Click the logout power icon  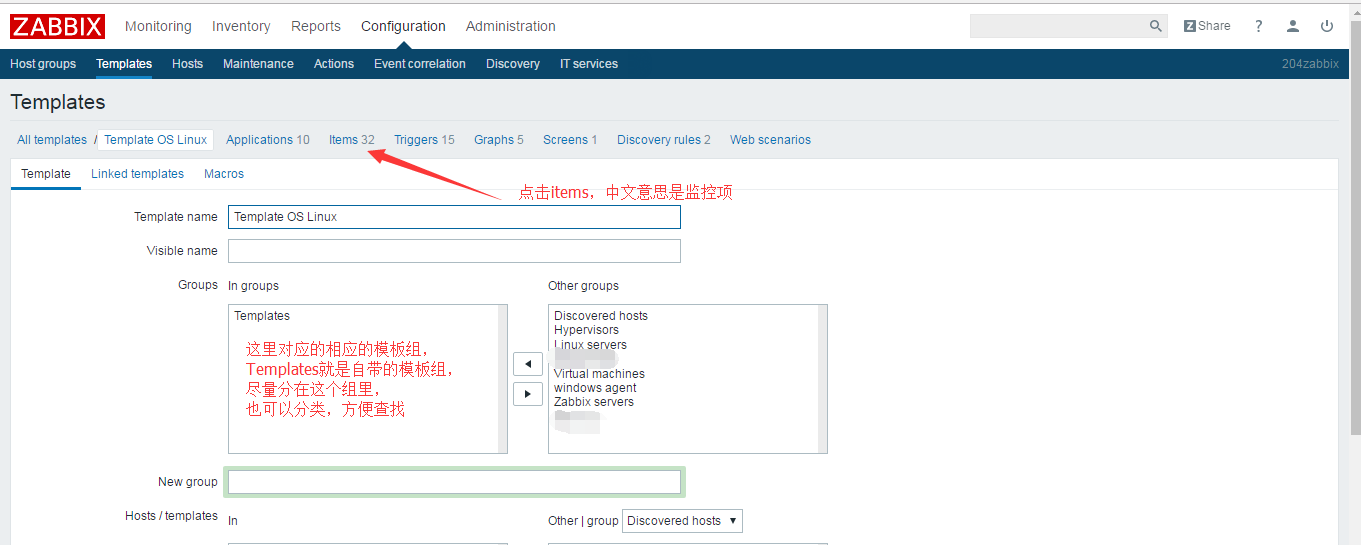tap(1327, 26)
